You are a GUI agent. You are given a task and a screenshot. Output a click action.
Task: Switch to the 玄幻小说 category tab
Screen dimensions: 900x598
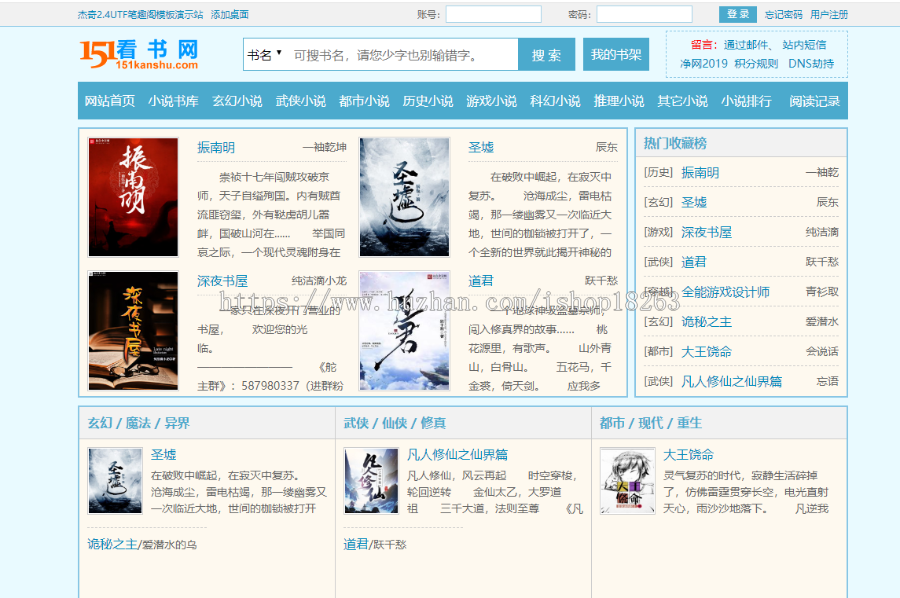(235, 101)
